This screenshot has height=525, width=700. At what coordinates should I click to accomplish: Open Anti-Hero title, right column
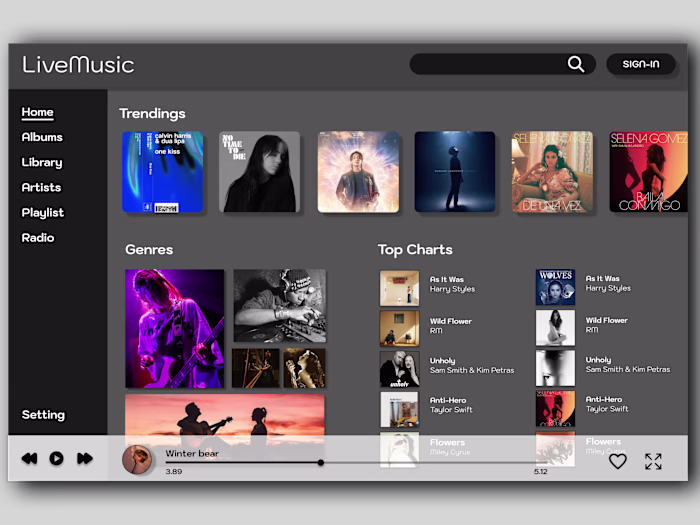point(604,400)
